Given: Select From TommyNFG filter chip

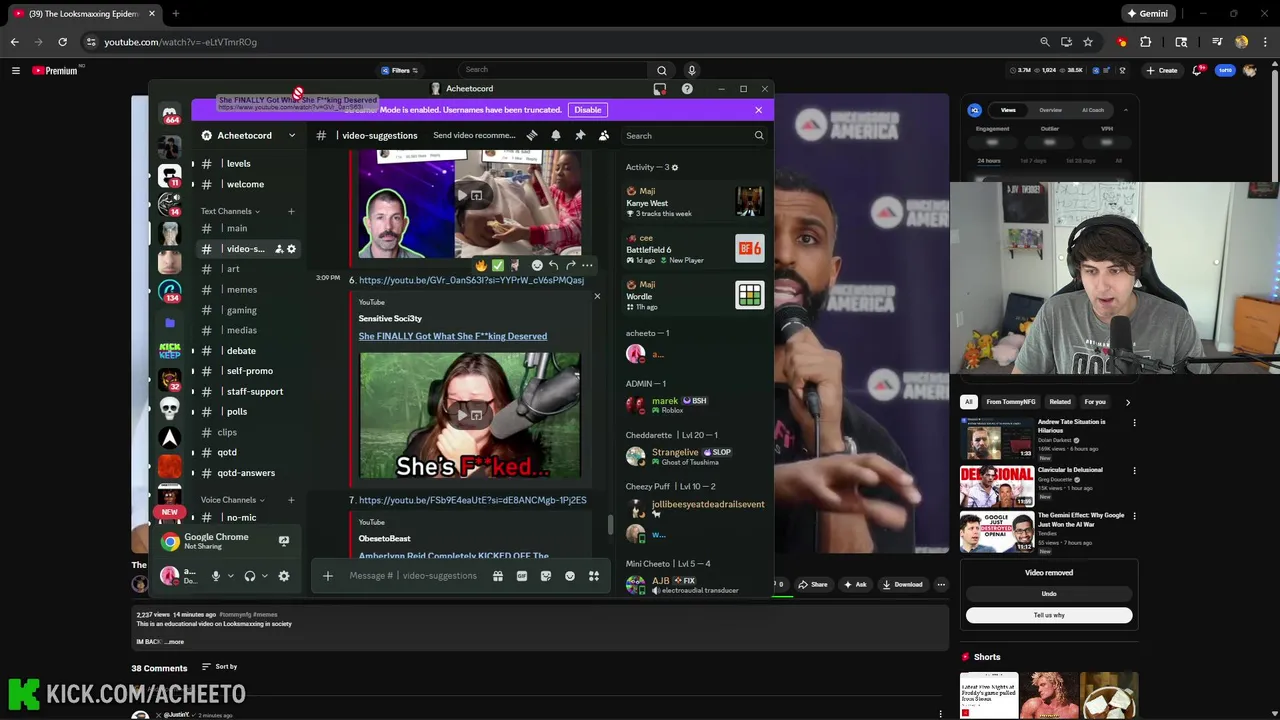Looking at the screenshot, I should tap(1011, 402).
